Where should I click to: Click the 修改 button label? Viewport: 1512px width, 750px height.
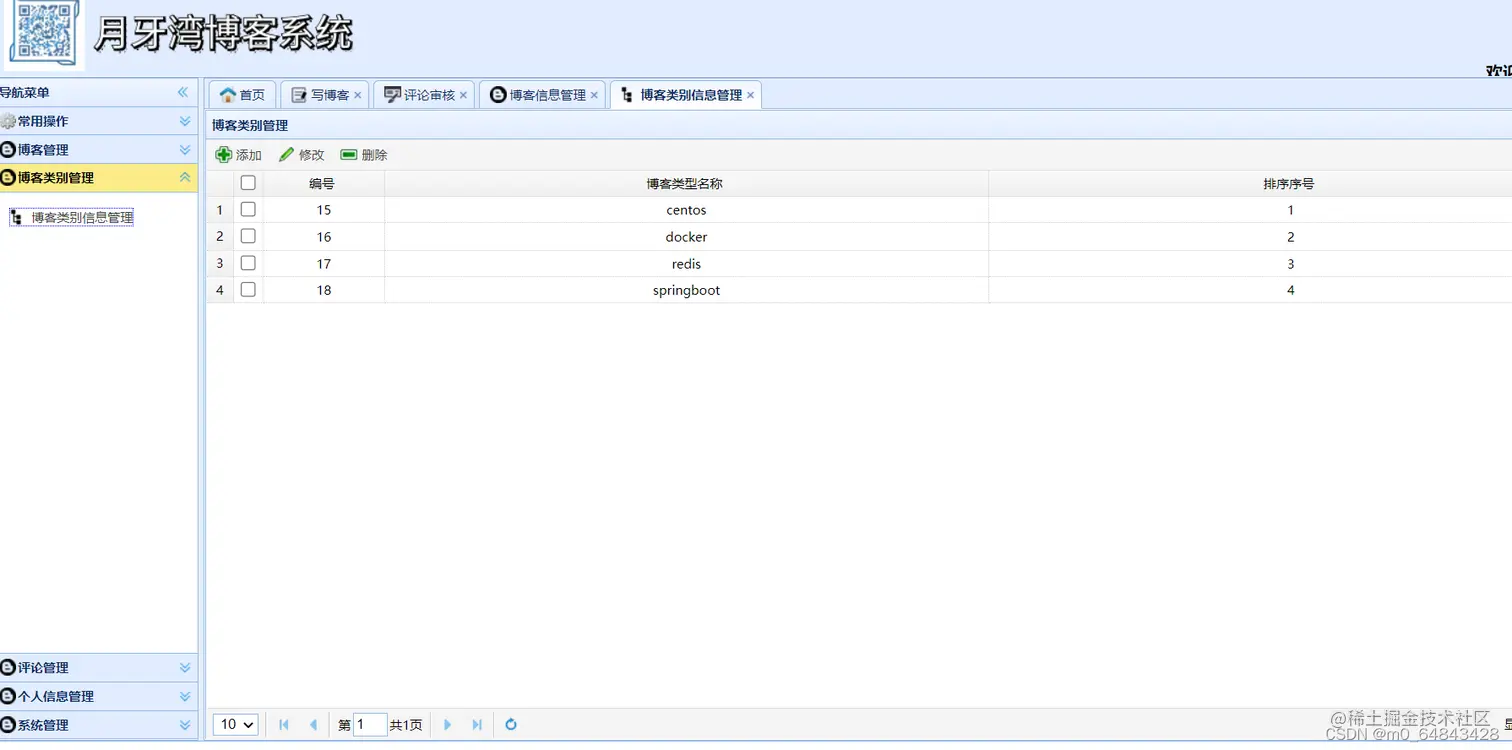click(312, 155)
